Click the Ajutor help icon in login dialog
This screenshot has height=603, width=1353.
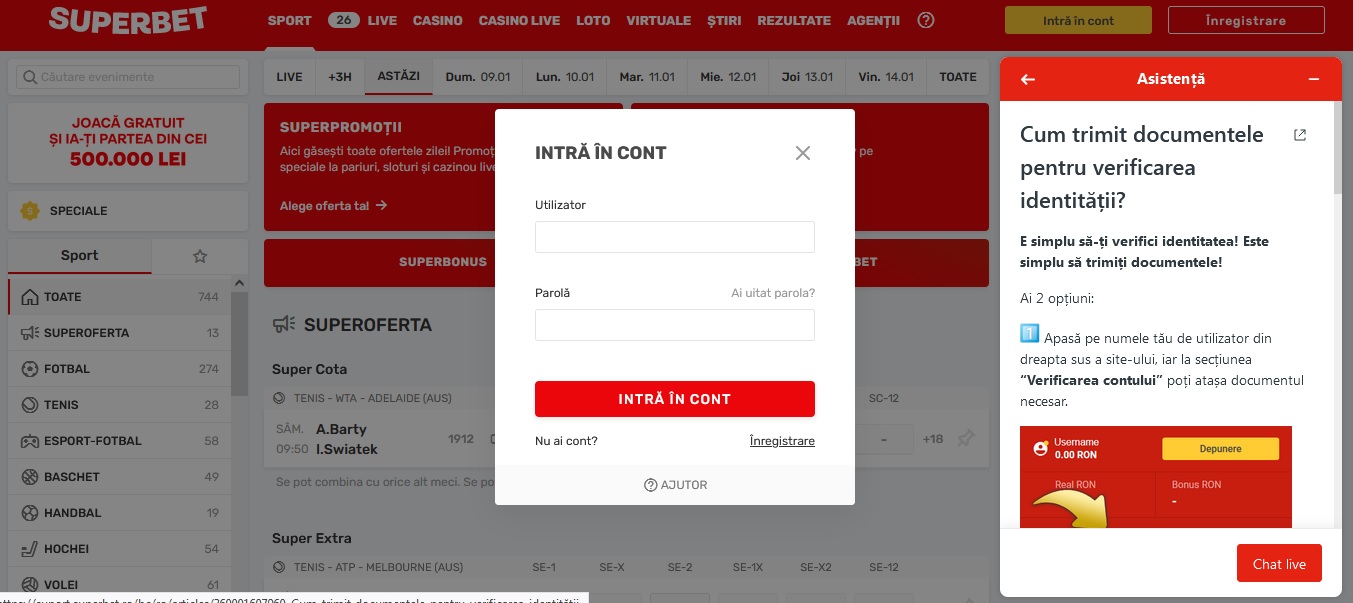[650, 485]
